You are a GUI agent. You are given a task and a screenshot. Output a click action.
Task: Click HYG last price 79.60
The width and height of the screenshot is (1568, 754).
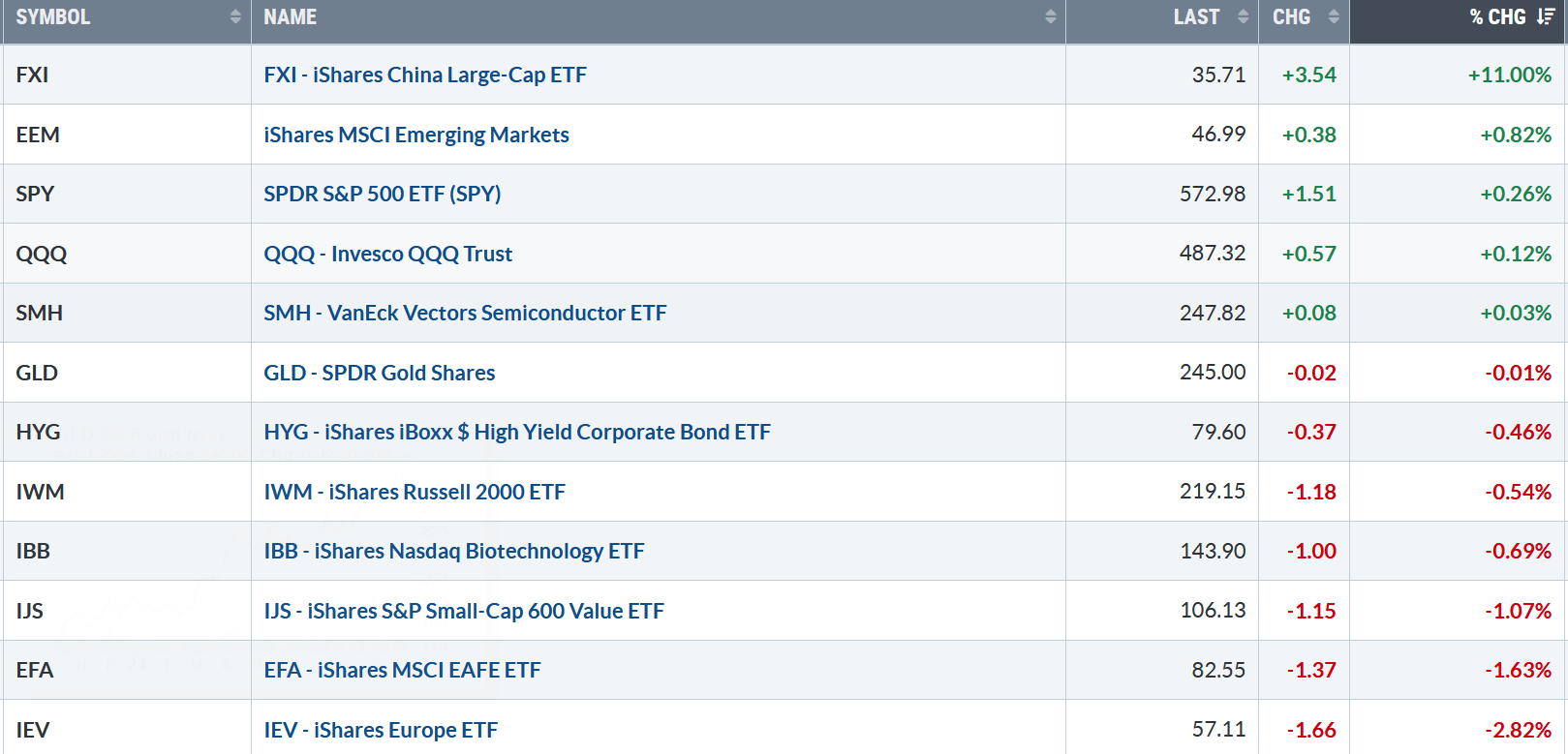click(x=1218, y=432)
